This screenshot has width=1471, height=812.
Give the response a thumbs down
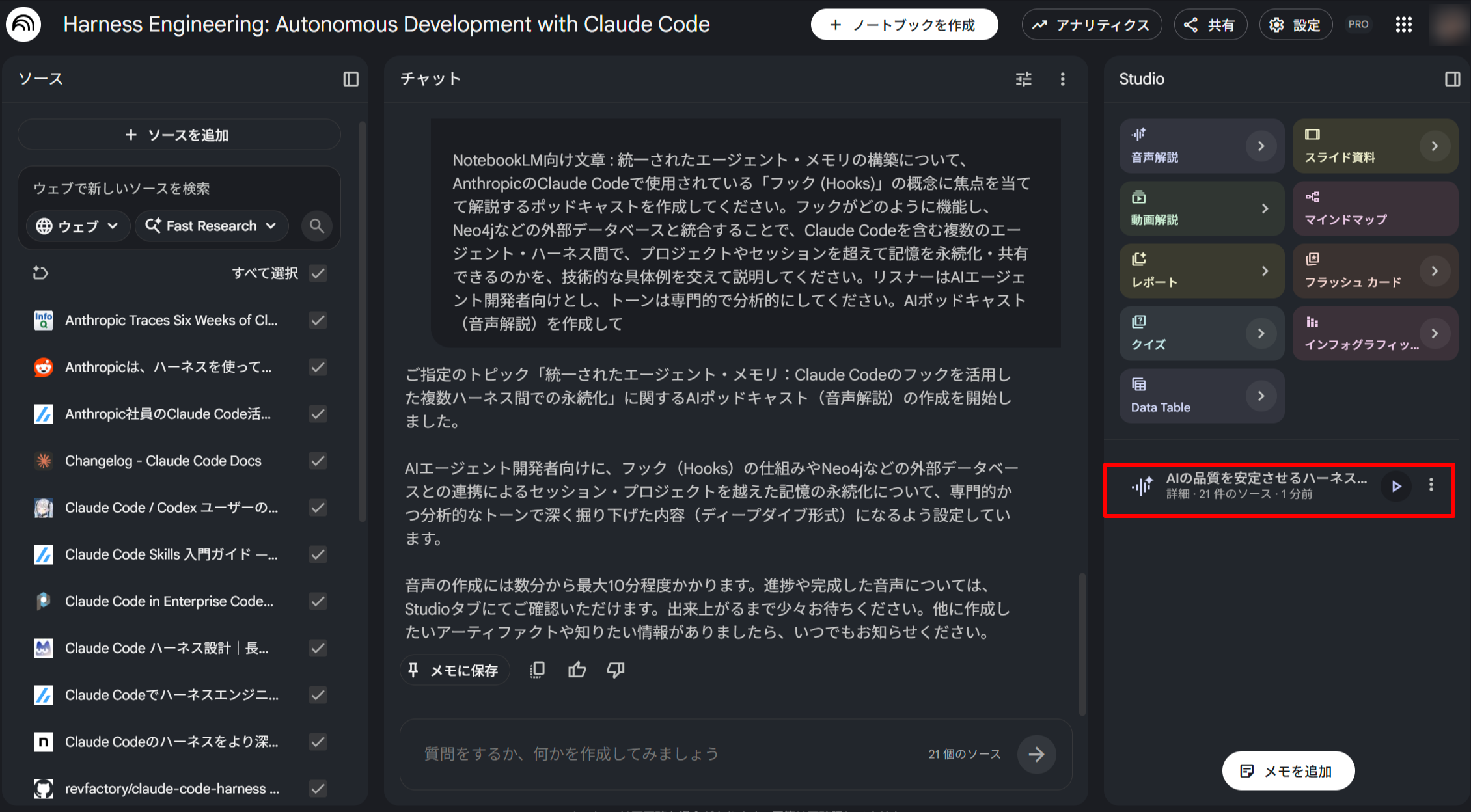[x=616, y=670]
